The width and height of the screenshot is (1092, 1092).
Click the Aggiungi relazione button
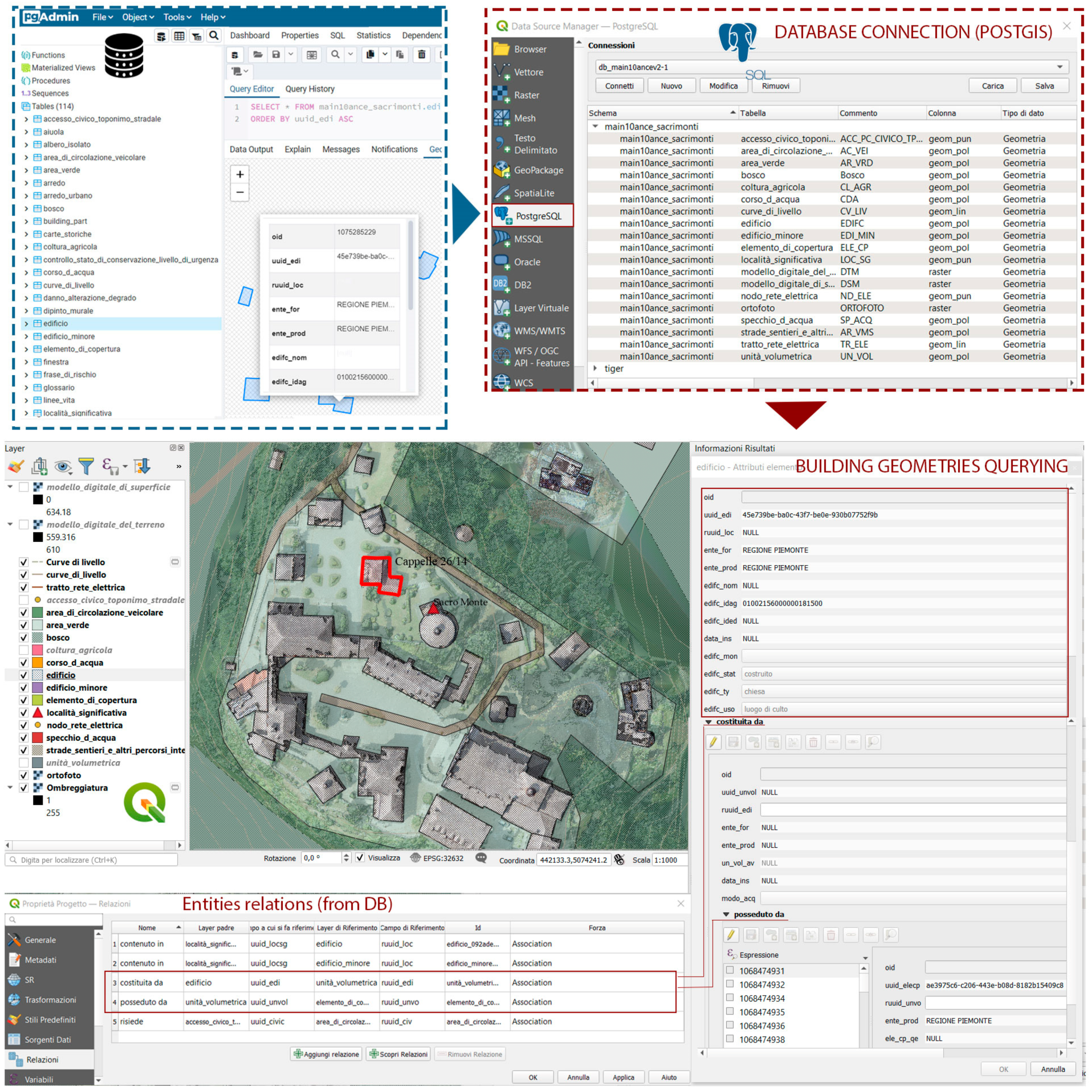coord(327,1054)
